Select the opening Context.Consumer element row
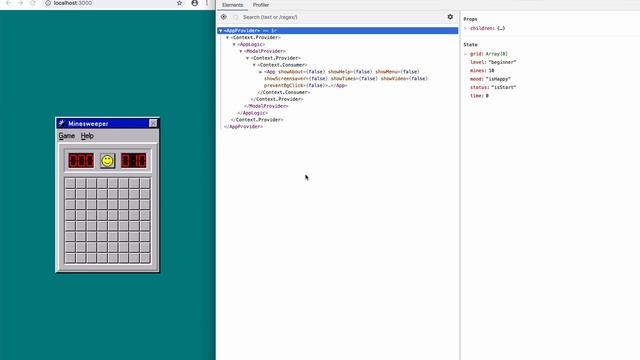Screen dimensions: 640x360 tap(282, 65)
